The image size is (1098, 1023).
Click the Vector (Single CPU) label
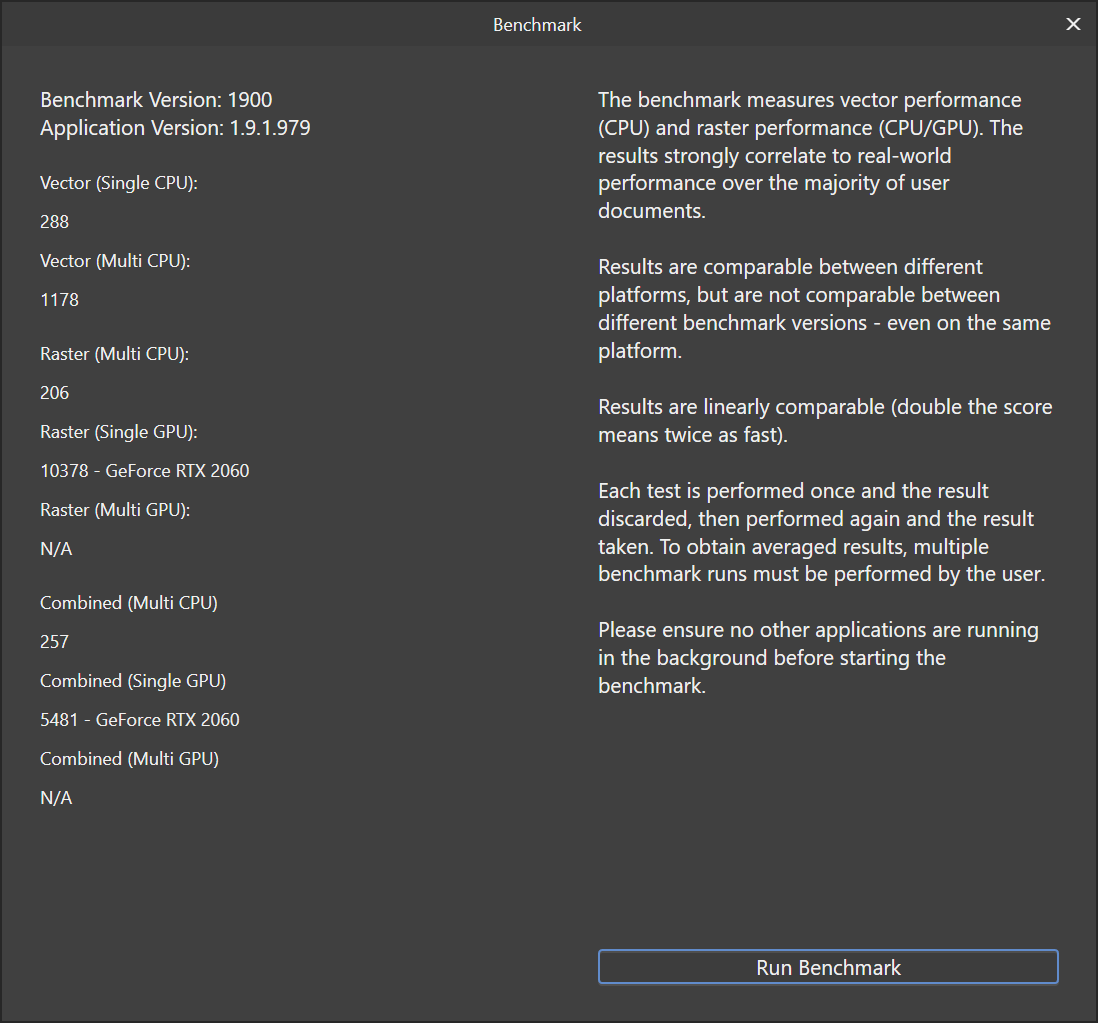coord(119,183)
